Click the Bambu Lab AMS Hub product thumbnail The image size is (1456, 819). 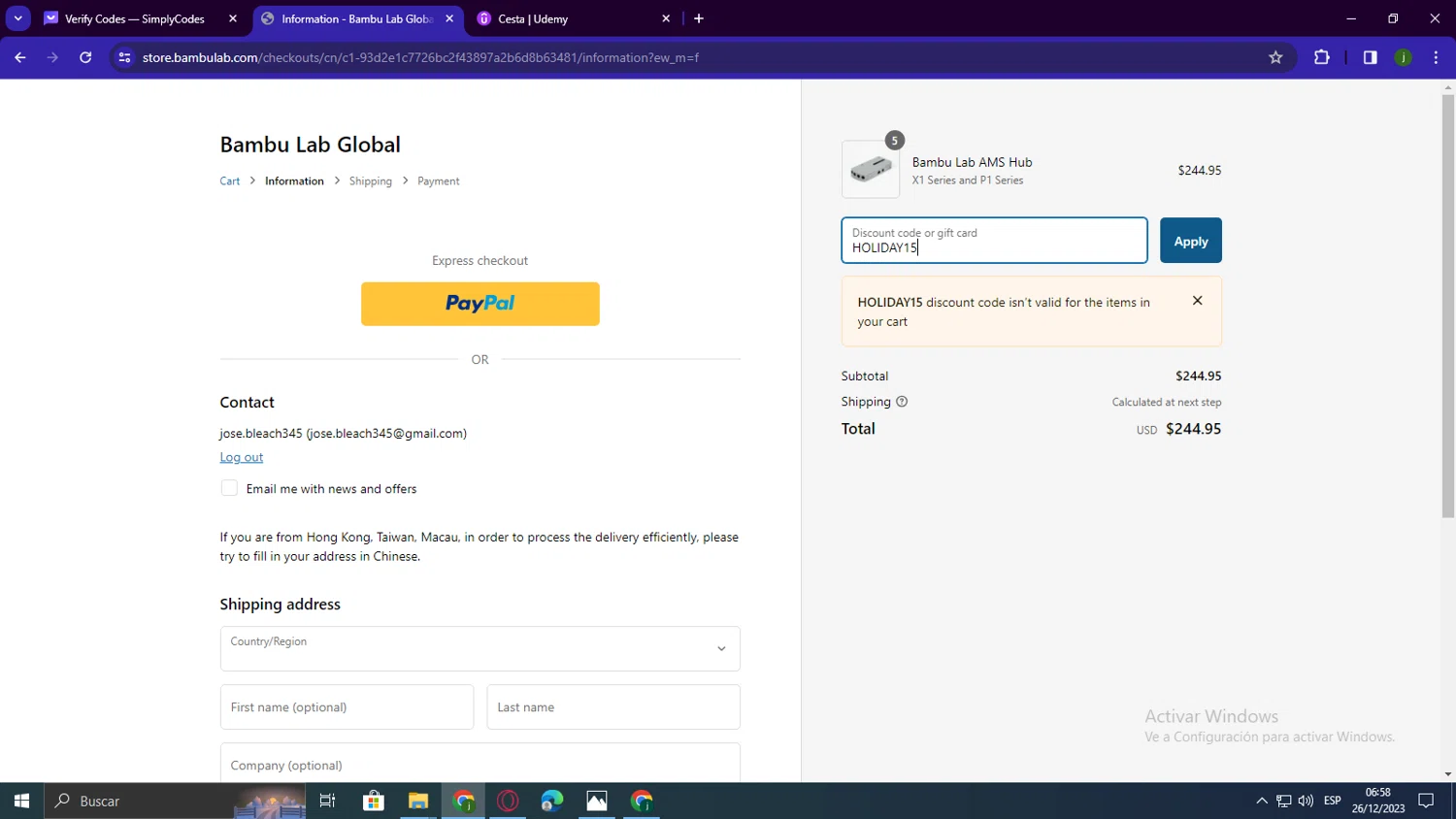[x=870, y=170]
